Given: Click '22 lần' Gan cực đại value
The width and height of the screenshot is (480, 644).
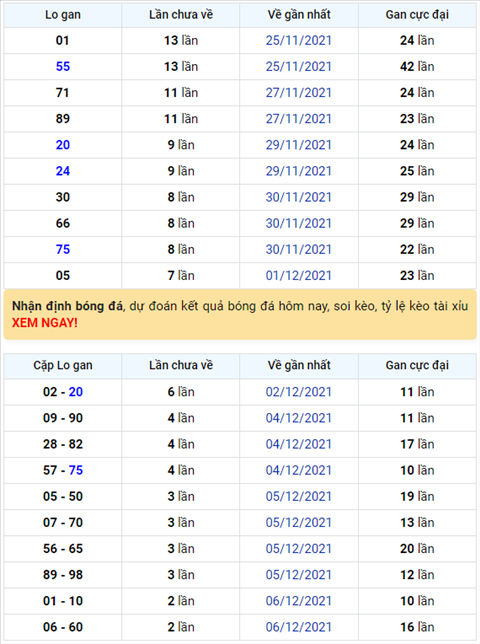Looking at the screenshot, I should [x=417, y=249].
